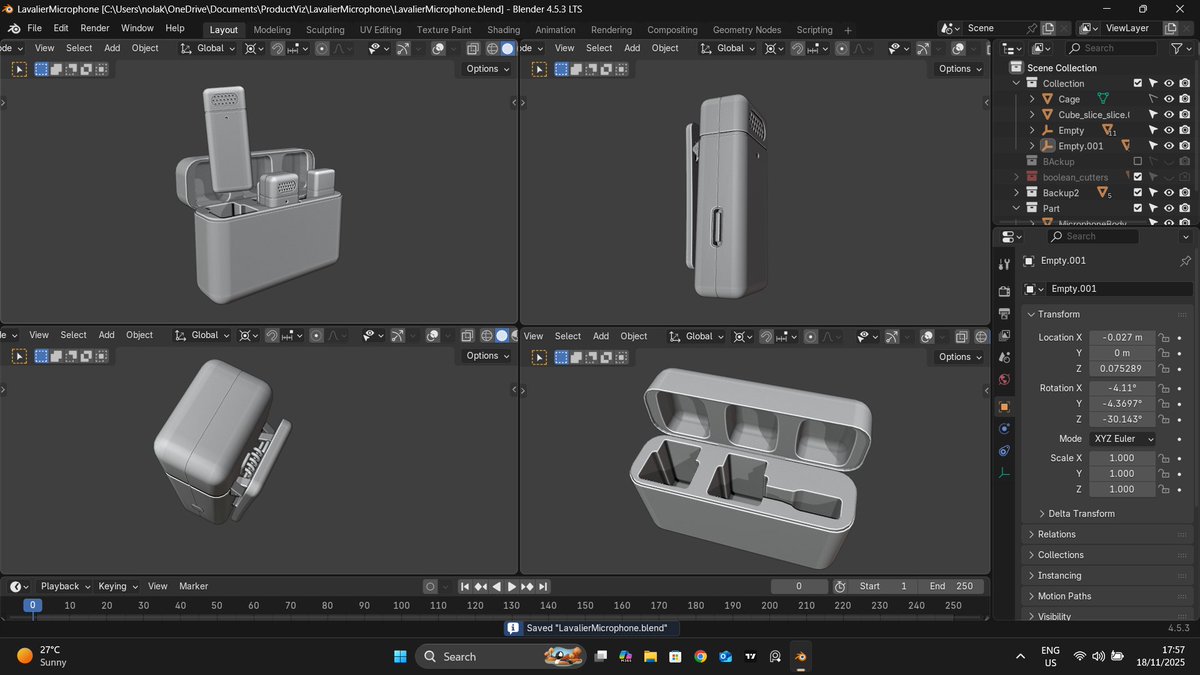Lock the Location X value
Viewport: 1200px width, 675px height.
(x=1164, y=338)
